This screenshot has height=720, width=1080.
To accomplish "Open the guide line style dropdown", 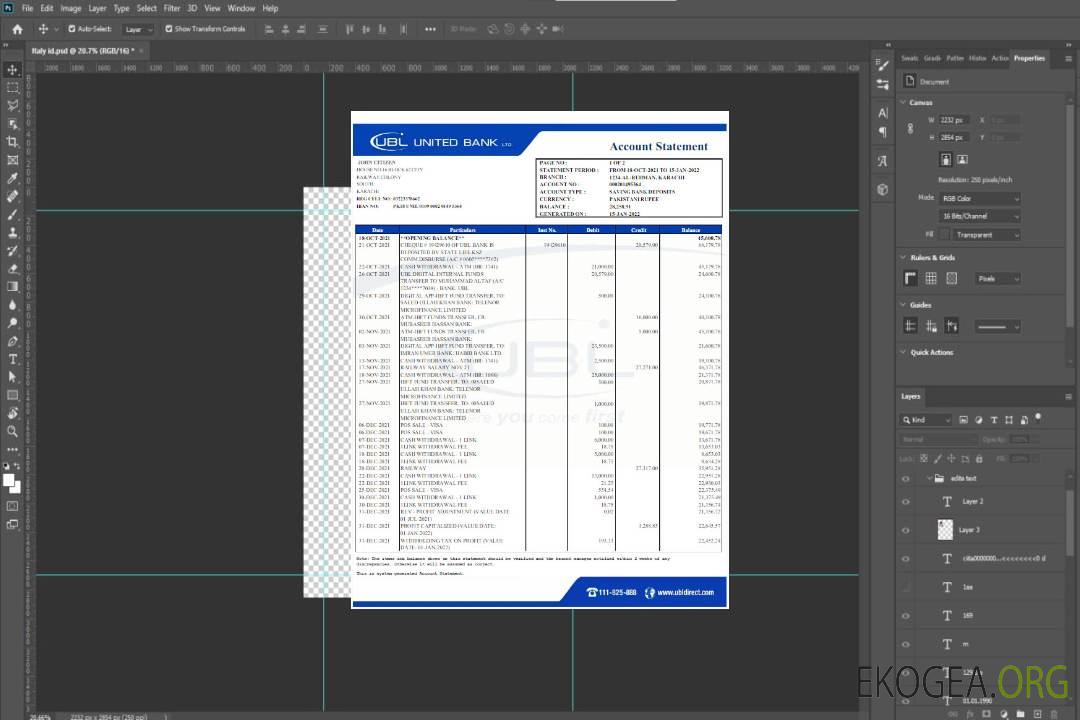I will tap(997, 327).
